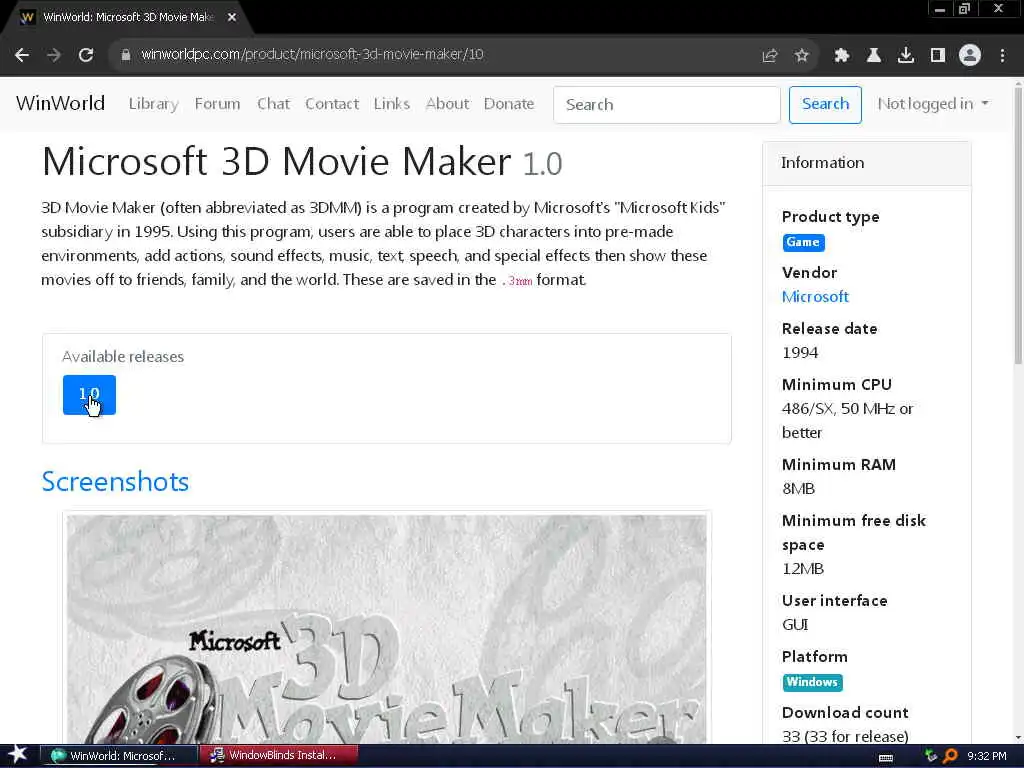Reload the current page
The height and width of the screenshot is (768, 1024).
coord(86,55)
